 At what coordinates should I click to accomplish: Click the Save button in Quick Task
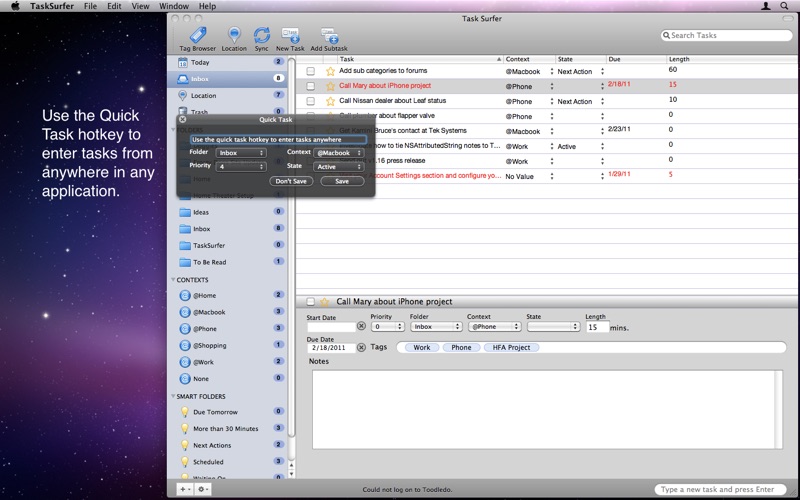342,181
